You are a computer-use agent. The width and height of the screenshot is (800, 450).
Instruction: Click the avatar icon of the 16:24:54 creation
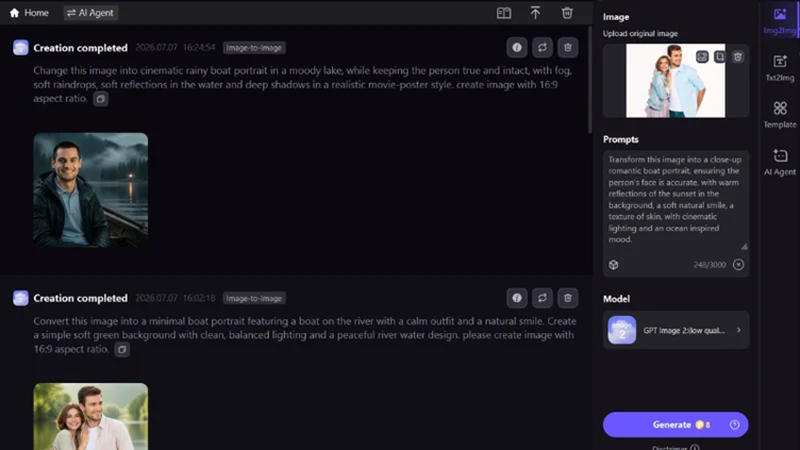coord(21,47)
